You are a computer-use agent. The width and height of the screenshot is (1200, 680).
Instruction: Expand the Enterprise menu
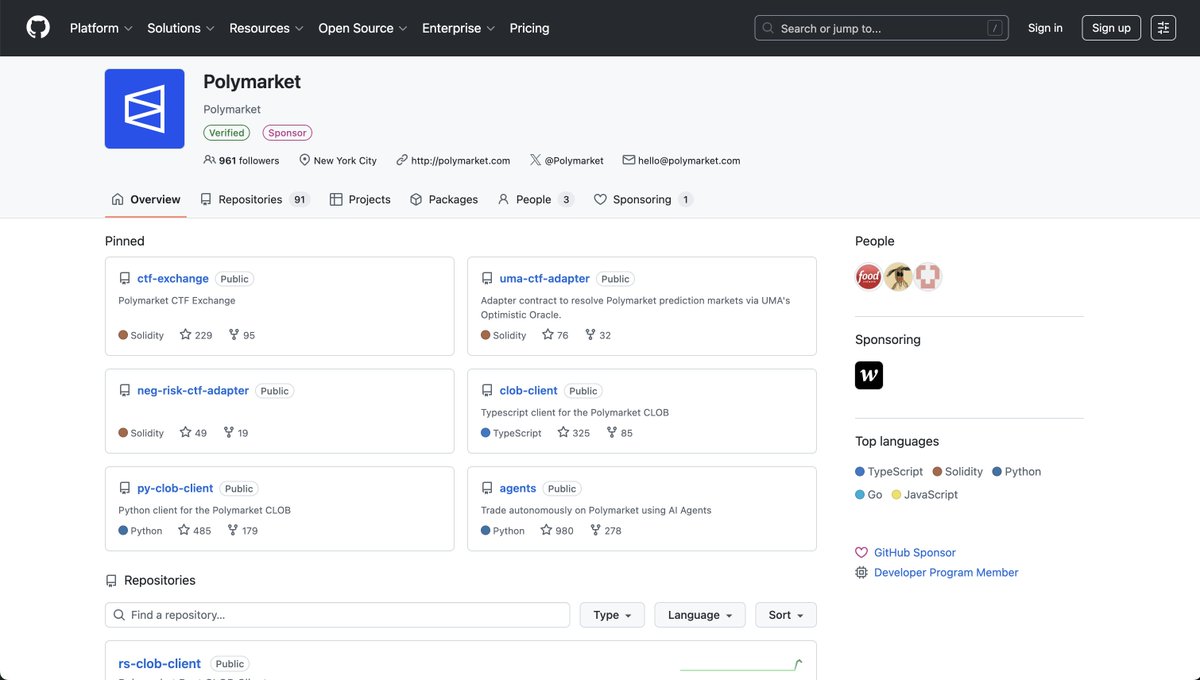pyautogui.click(x=459, y=28)
